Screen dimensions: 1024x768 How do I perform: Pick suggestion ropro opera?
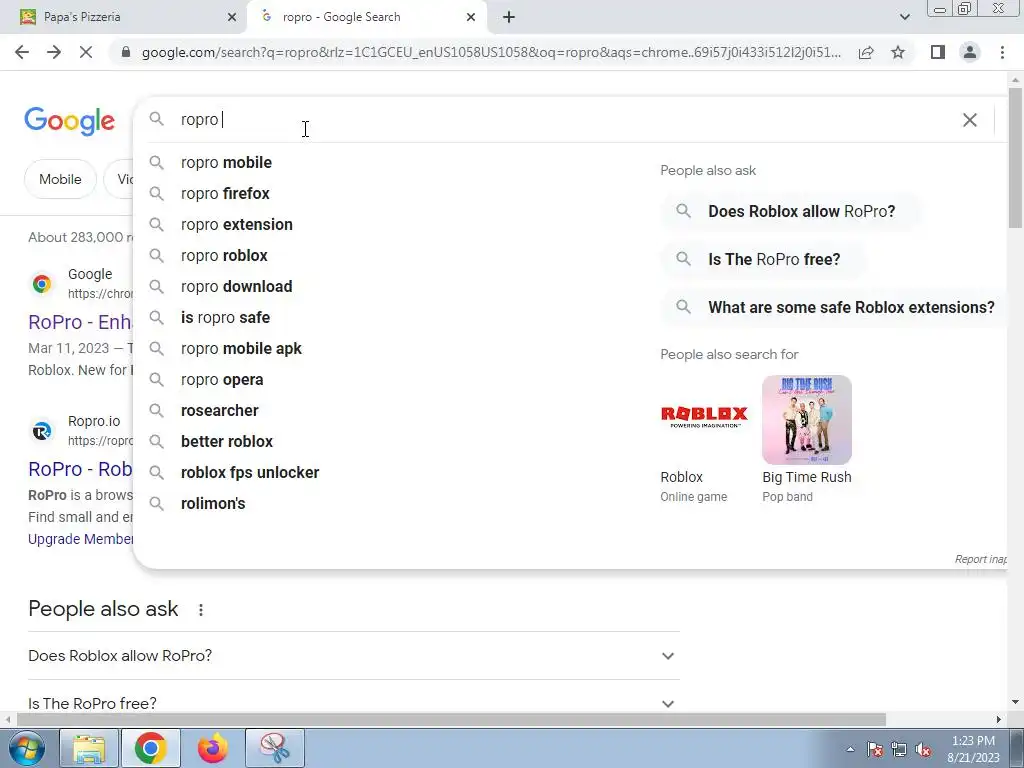point(222,379)
